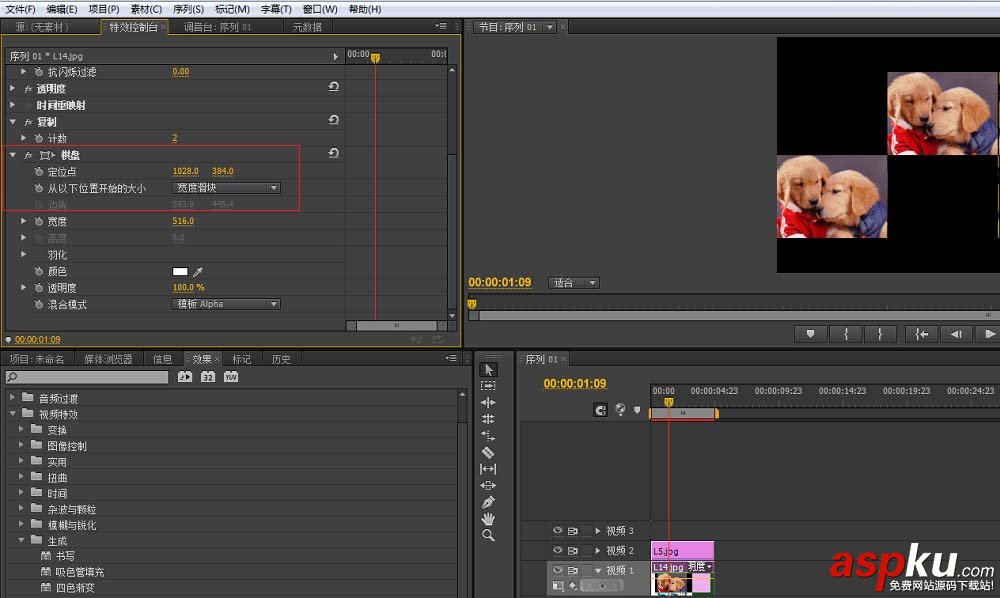Collapse the 棋盘 effect group
This screenshot has height=598, width=1000.
coord(12,155)
